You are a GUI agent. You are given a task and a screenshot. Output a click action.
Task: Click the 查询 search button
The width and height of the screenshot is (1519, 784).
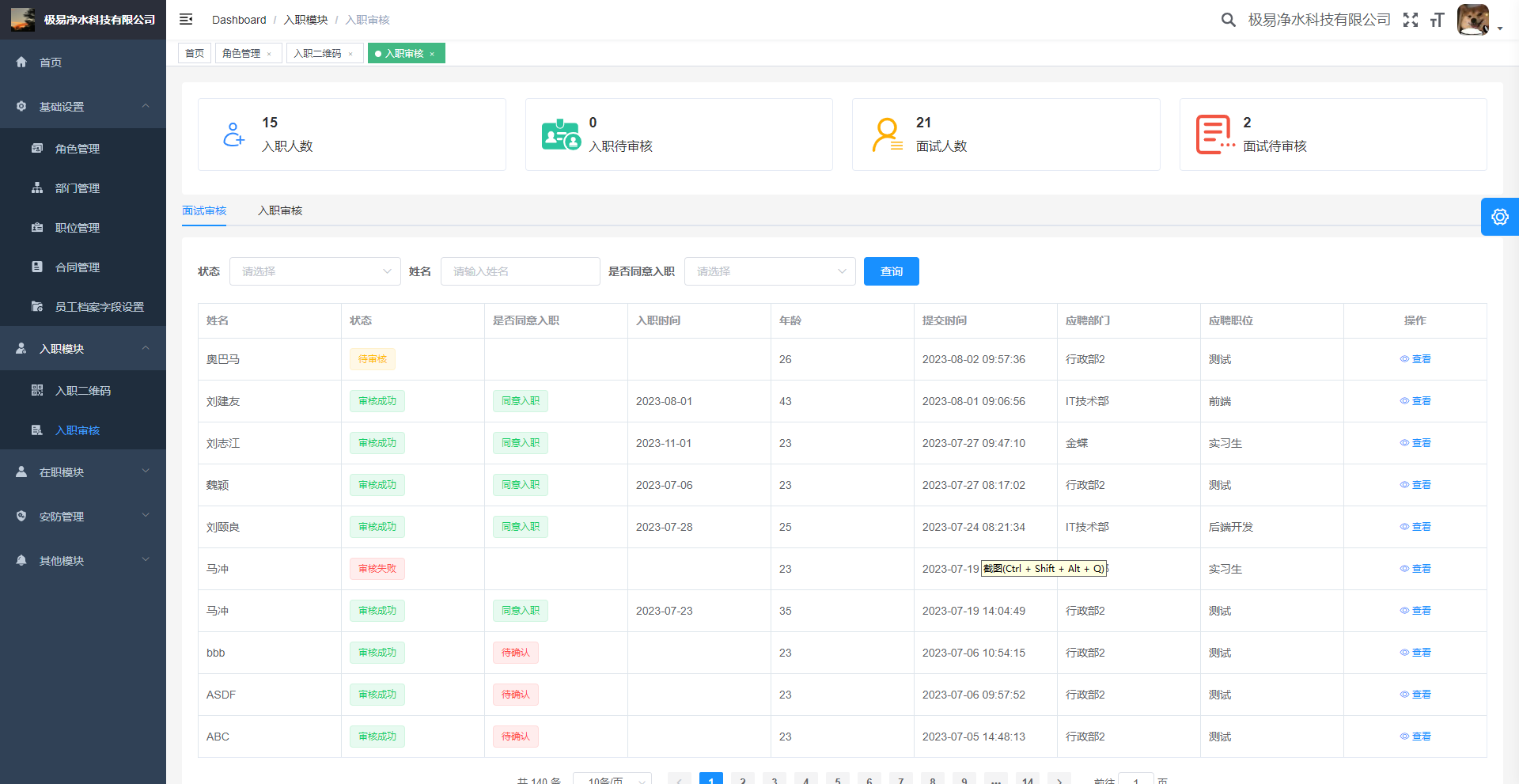coord(892,271)
